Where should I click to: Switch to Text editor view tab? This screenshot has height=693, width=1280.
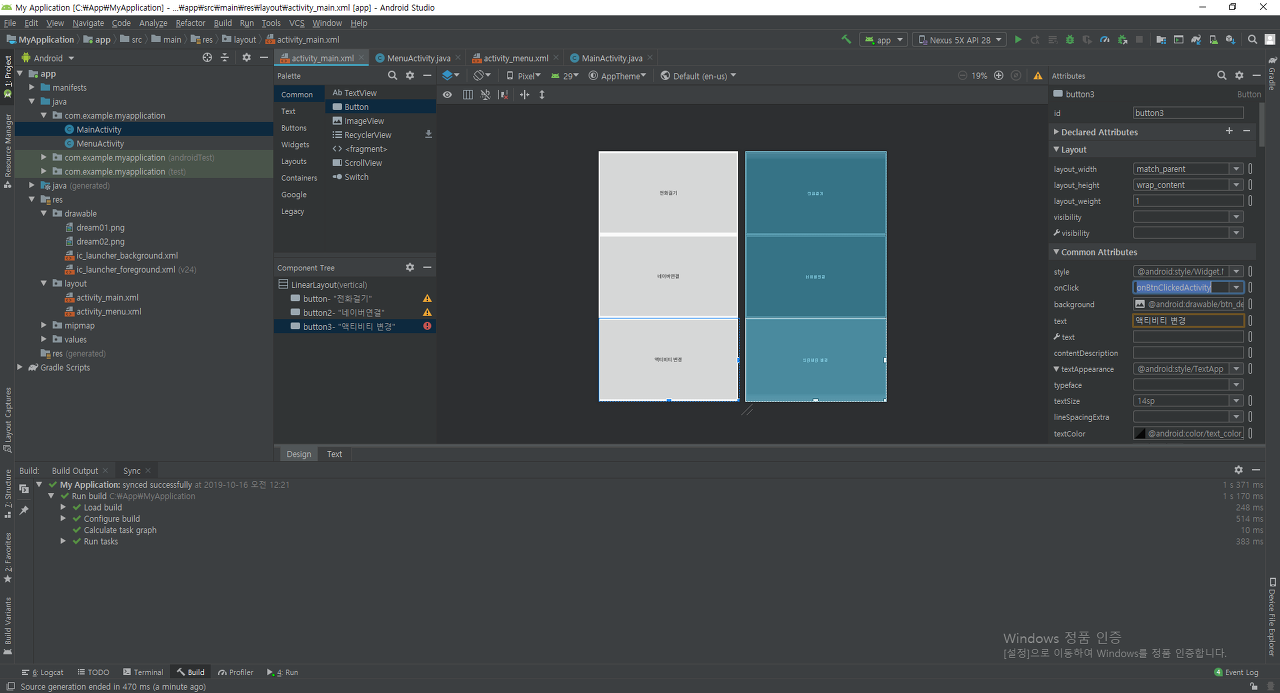(x=334, y=454)
